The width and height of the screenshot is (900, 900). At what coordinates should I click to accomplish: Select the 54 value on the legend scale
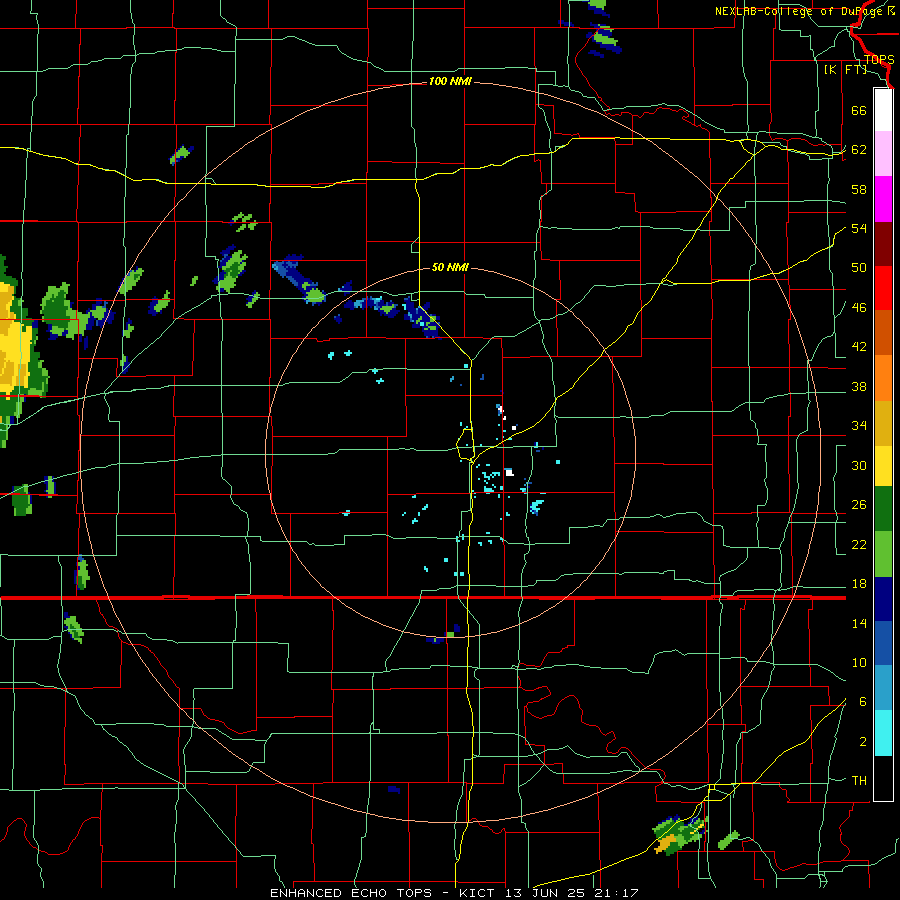pyautogui.click(x=859, y=228)
